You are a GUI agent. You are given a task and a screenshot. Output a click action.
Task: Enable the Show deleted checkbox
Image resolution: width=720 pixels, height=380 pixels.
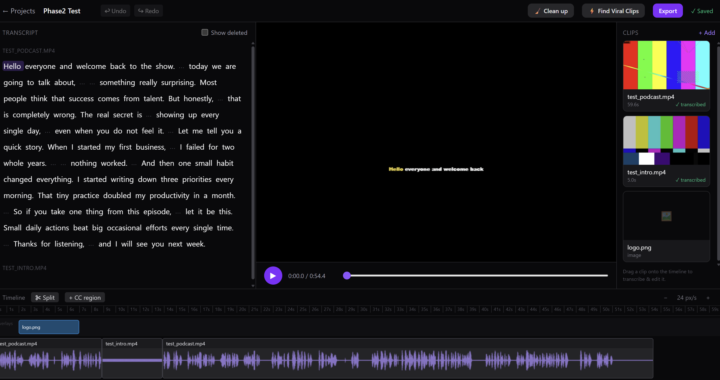click(x=205, y=33)
